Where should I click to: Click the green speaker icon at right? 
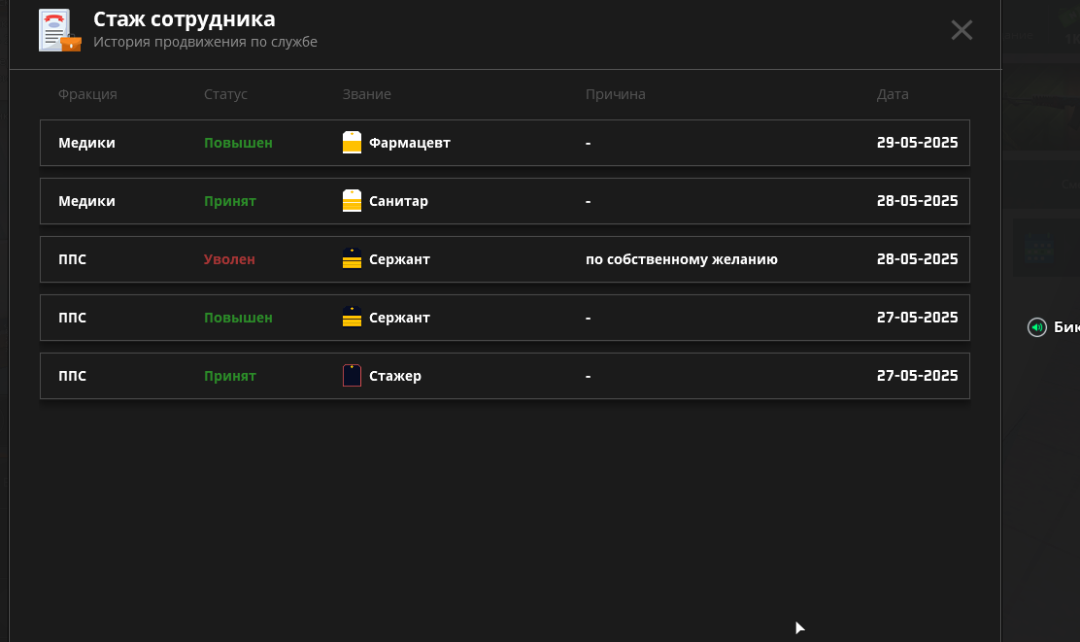click(1037, 327)
